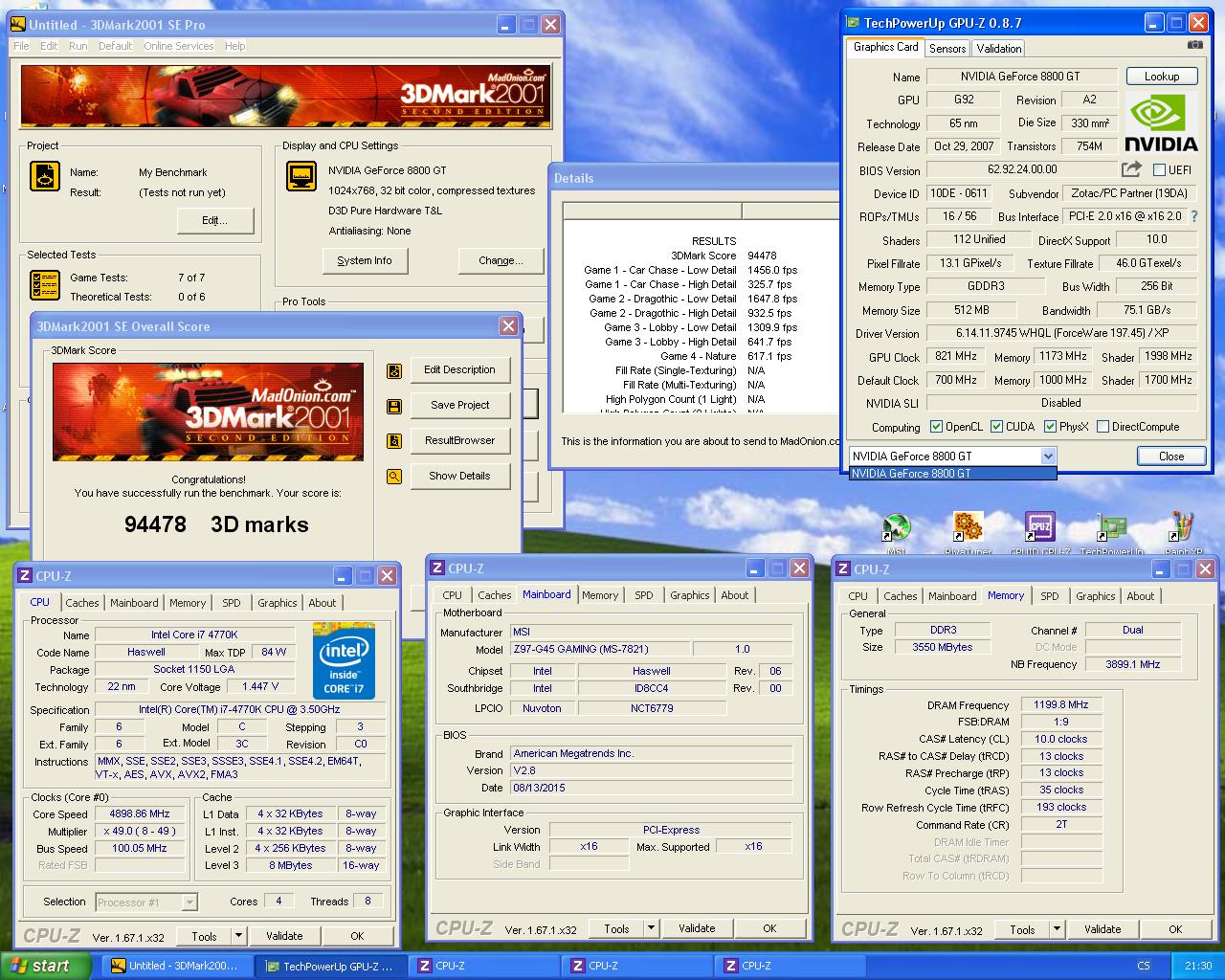1225x980 pixels.
Task: Click the System Info button
Action: click(x=365, y=260)
